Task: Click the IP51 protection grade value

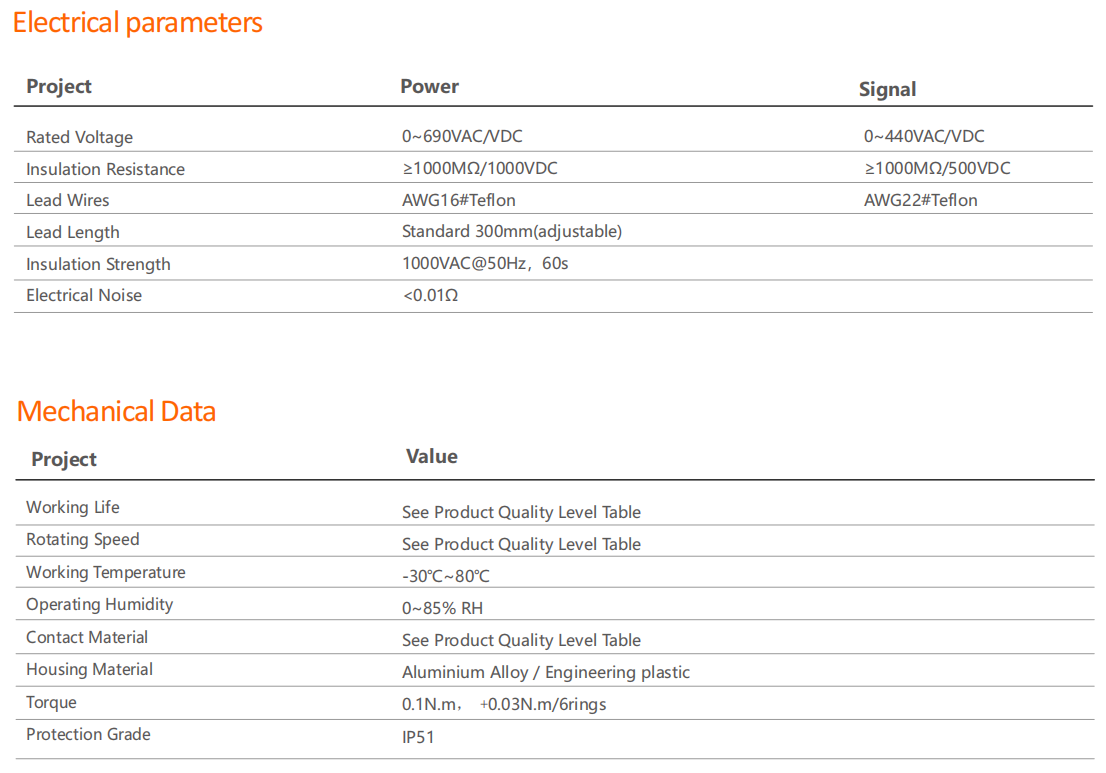Action: pos(418,737)
